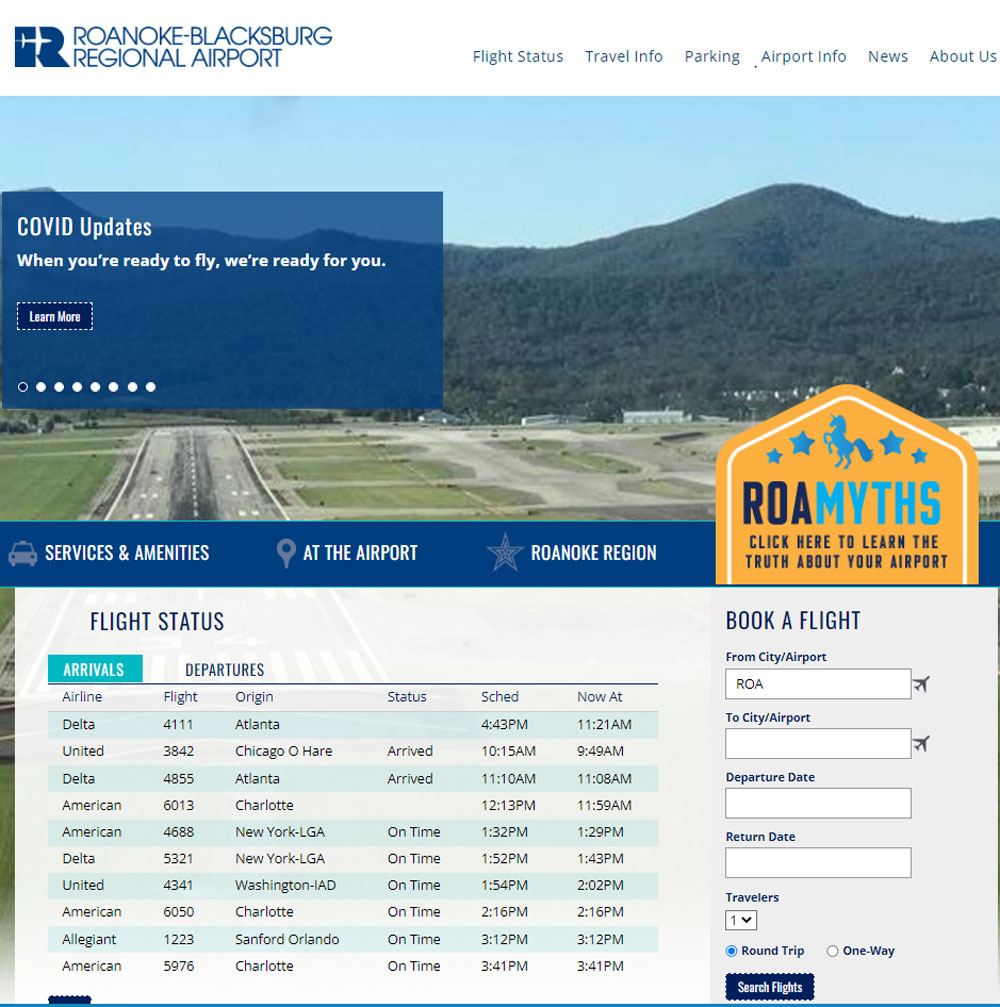This screenshot has height=1007, width=1000.
Task: Click the Learn More button
Action: pyautogui.click(x=55, y=316)
